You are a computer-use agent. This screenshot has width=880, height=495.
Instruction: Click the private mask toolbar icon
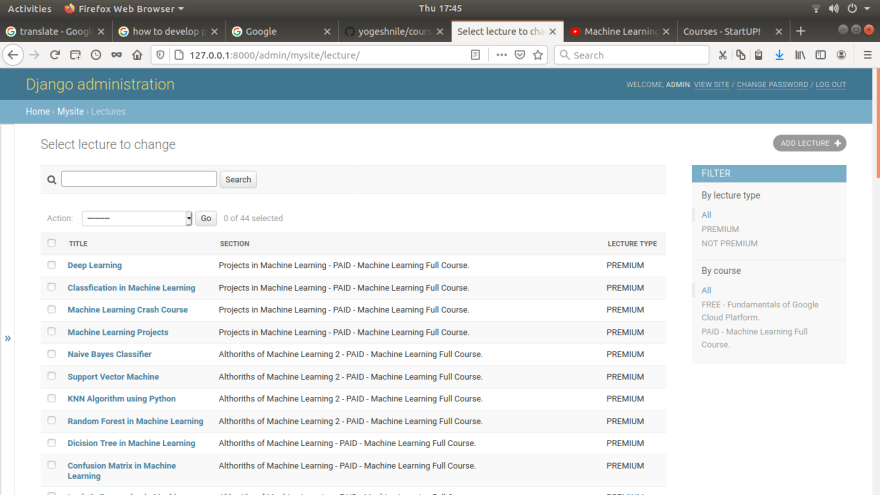tap(116, 55)
